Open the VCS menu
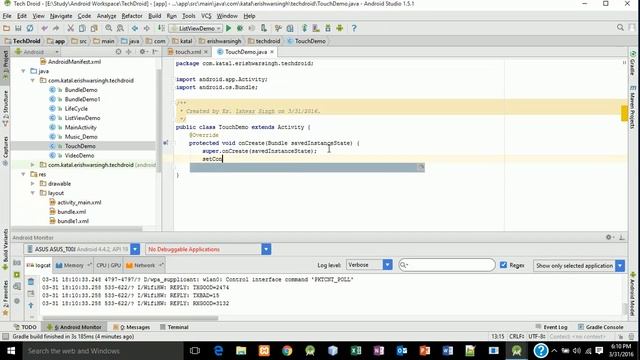The width and height of the screenshot is (640, 360). [206, 16]
